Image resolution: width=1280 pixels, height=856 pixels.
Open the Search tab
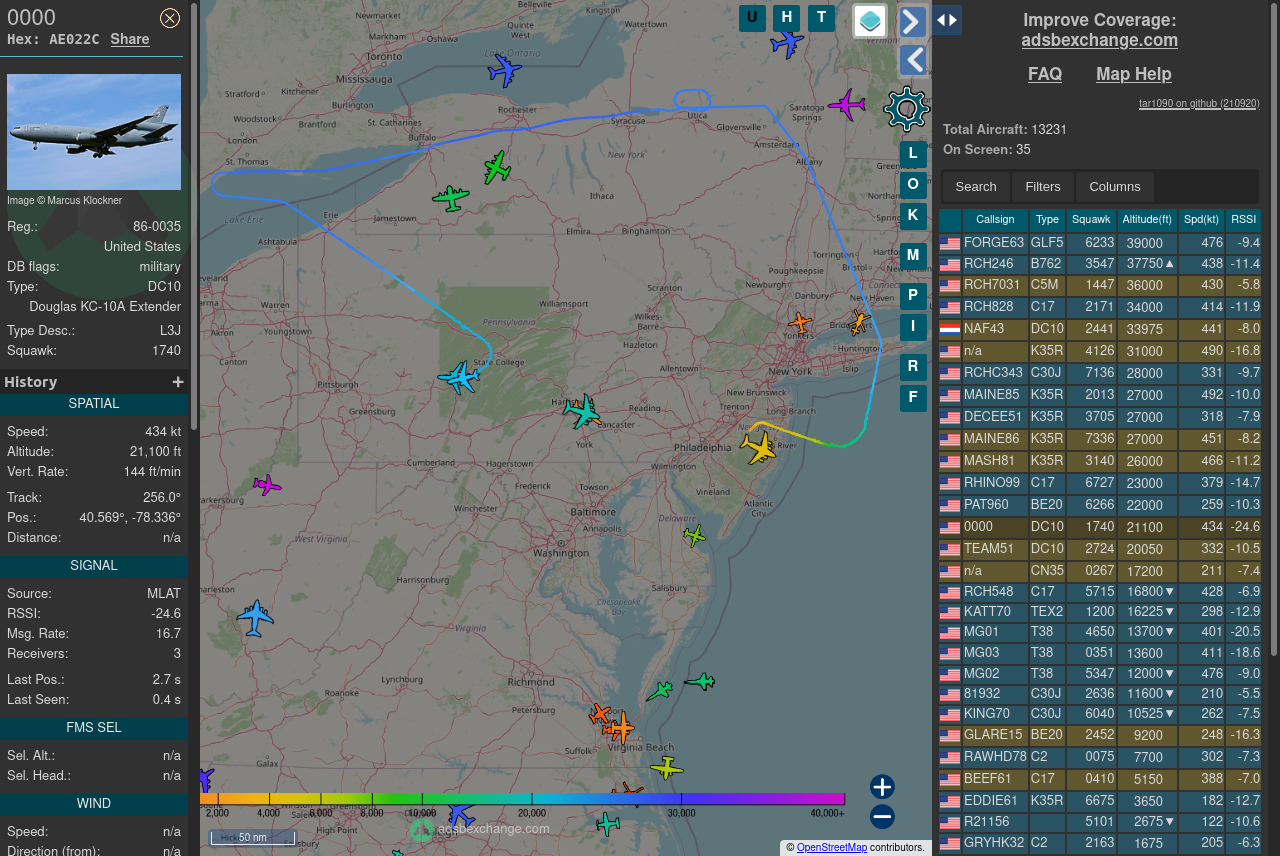(976, 187)
